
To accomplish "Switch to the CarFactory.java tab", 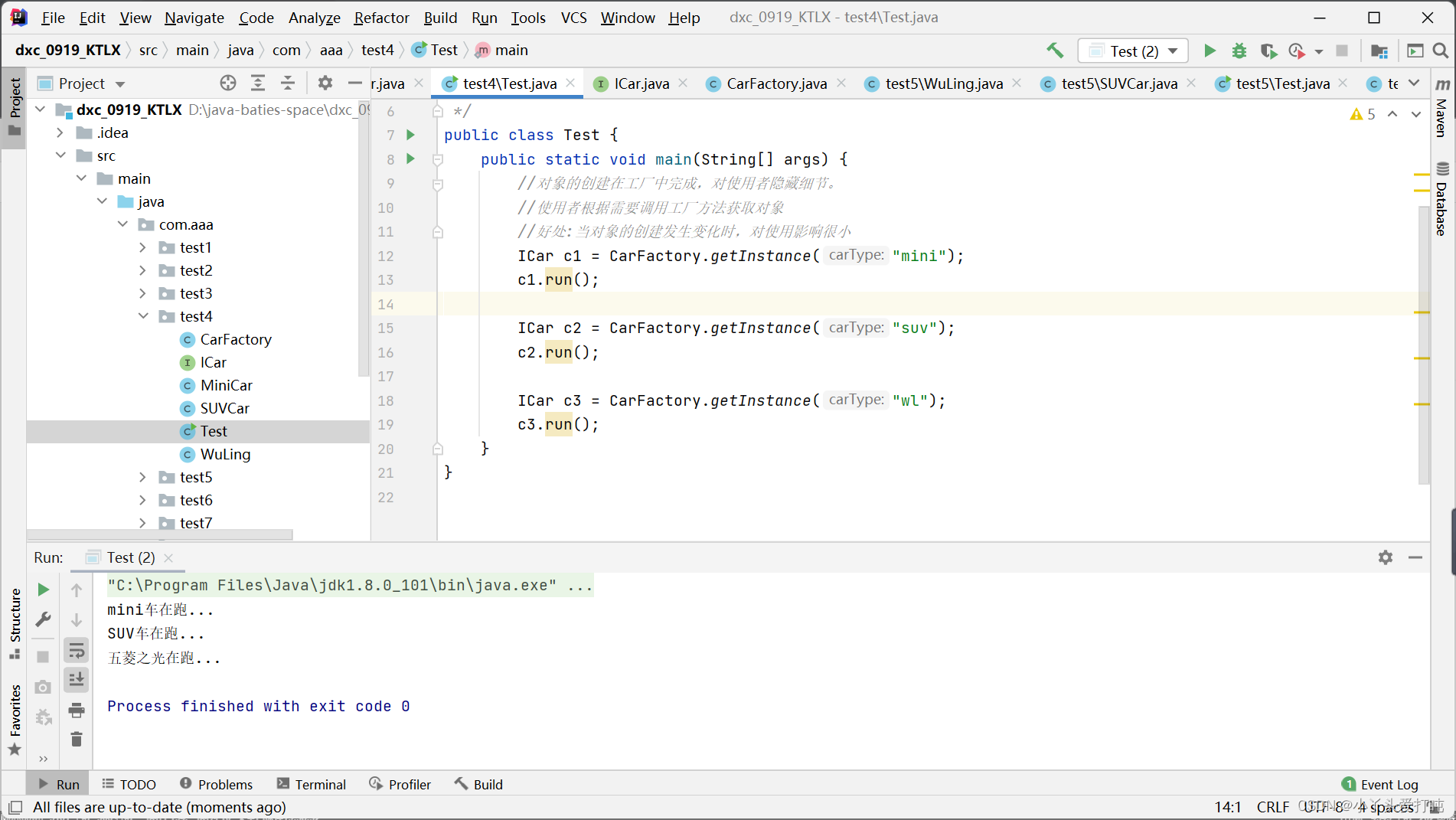I will tap(776, 83).
